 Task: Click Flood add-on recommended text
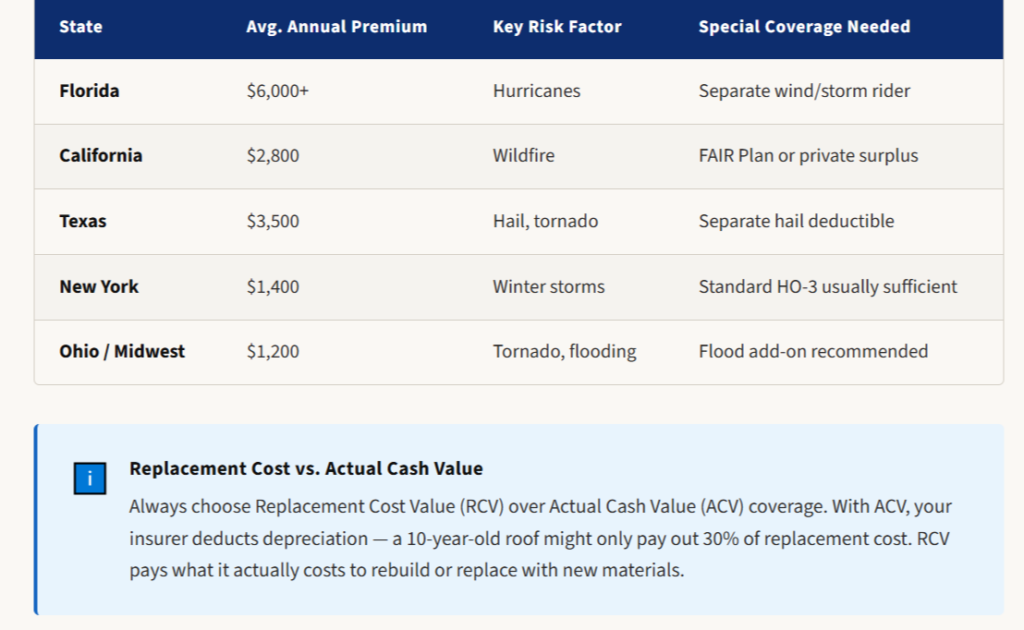pyautogui.click(x=813, y=352)
